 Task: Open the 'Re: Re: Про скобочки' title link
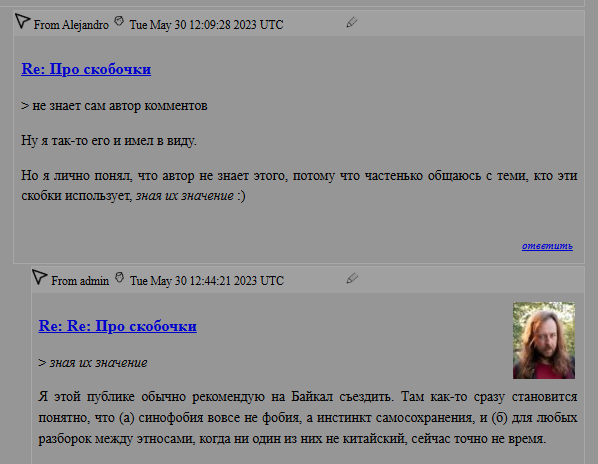117,326
